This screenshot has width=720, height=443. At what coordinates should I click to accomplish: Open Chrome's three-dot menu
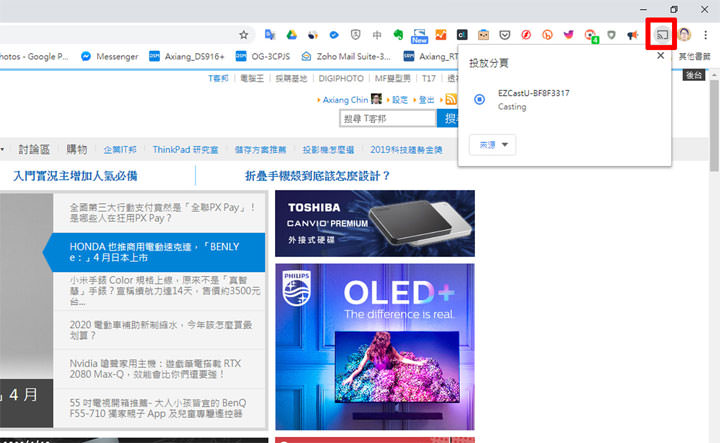(x=707, y=34)
